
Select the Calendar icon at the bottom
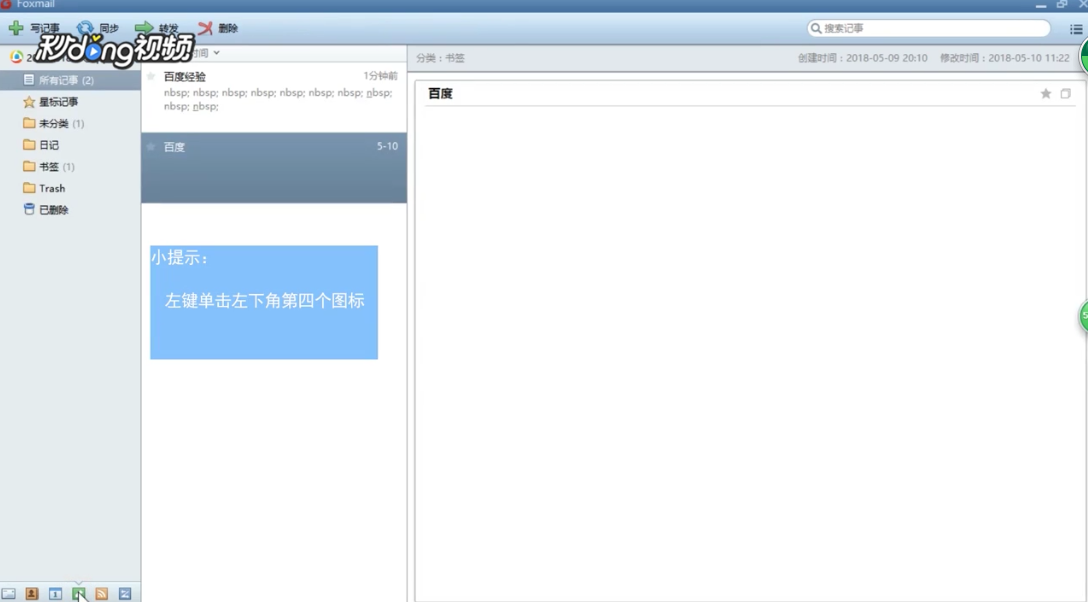pos(55,593)
